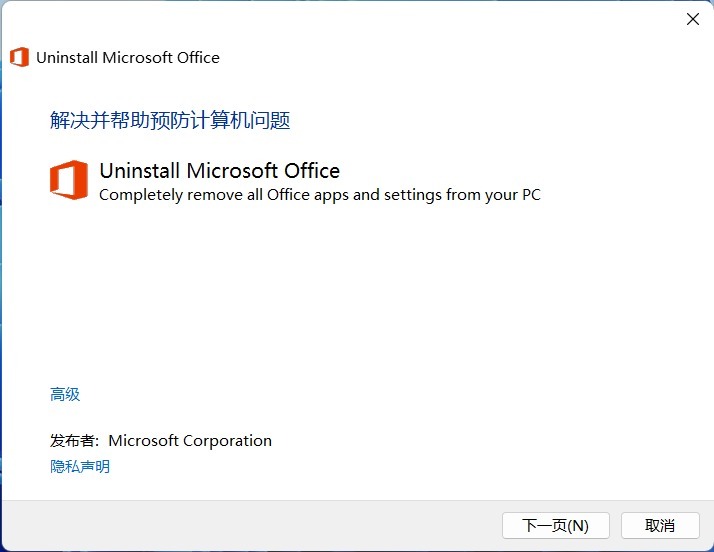Click the 解决并帮助预防计算机问题 heading
The width and height of the screenshot is (714, 552).
pos(170,121)
